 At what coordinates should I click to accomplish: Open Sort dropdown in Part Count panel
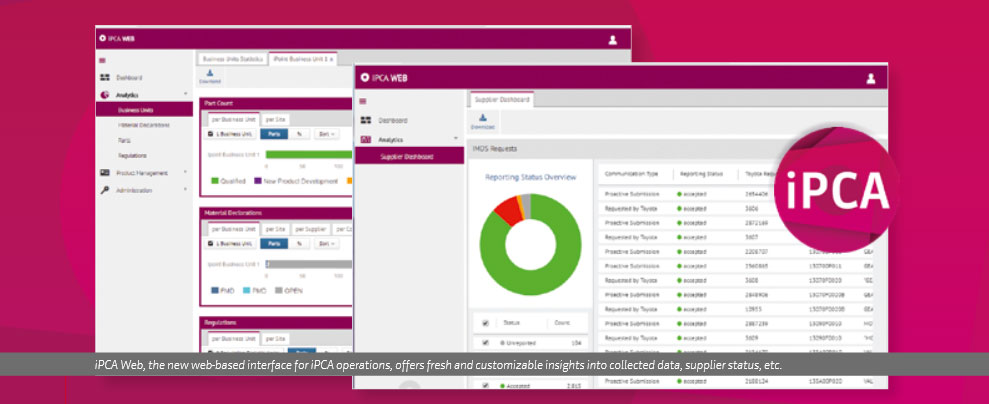(x=326, y=134)
